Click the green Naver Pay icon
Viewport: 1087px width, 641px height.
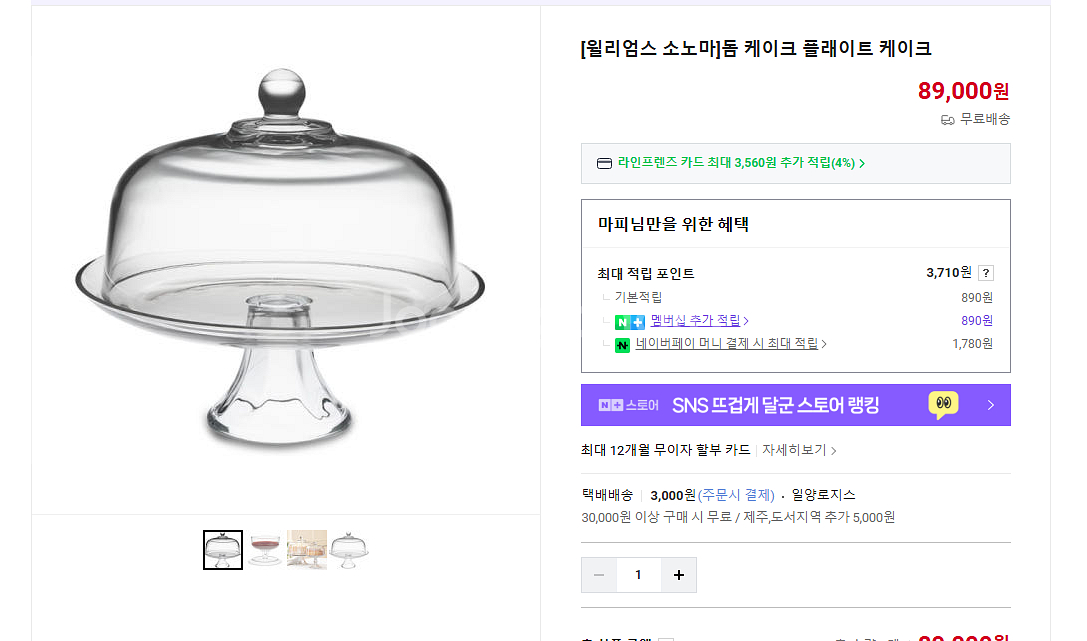621,344
